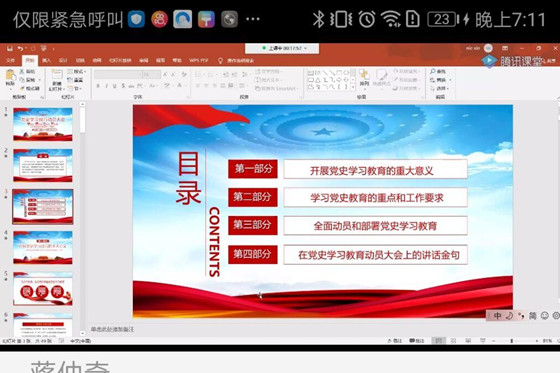The image size is (560, 373).
Task: Select slide 2 thumbnail in panel
Action: click(x=43, y=165)
